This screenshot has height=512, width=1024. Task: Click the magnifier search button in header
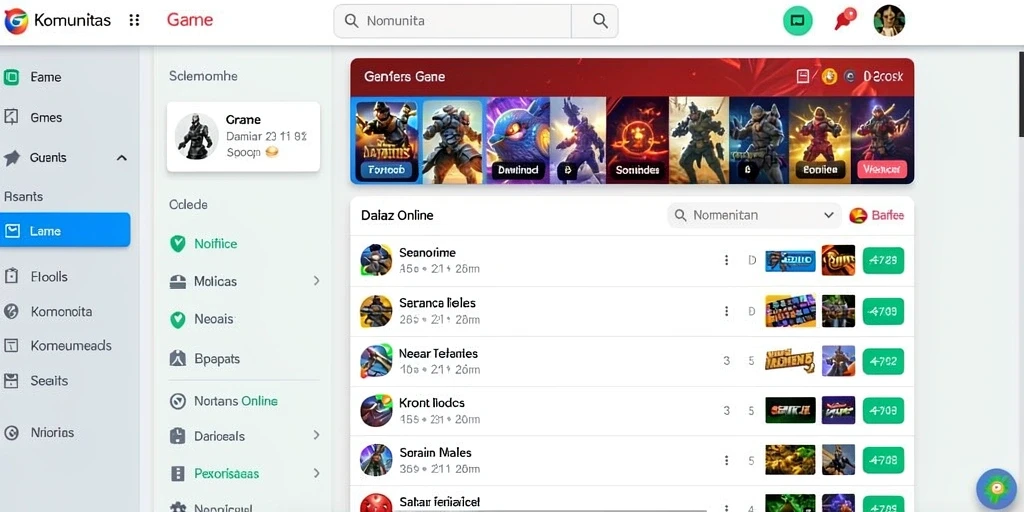pyautogui.click(x=600, y=20)
